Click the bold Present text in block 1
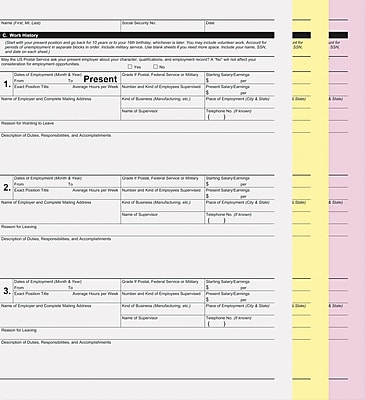This screenshot has width=365, height=400. pos(100,79)
